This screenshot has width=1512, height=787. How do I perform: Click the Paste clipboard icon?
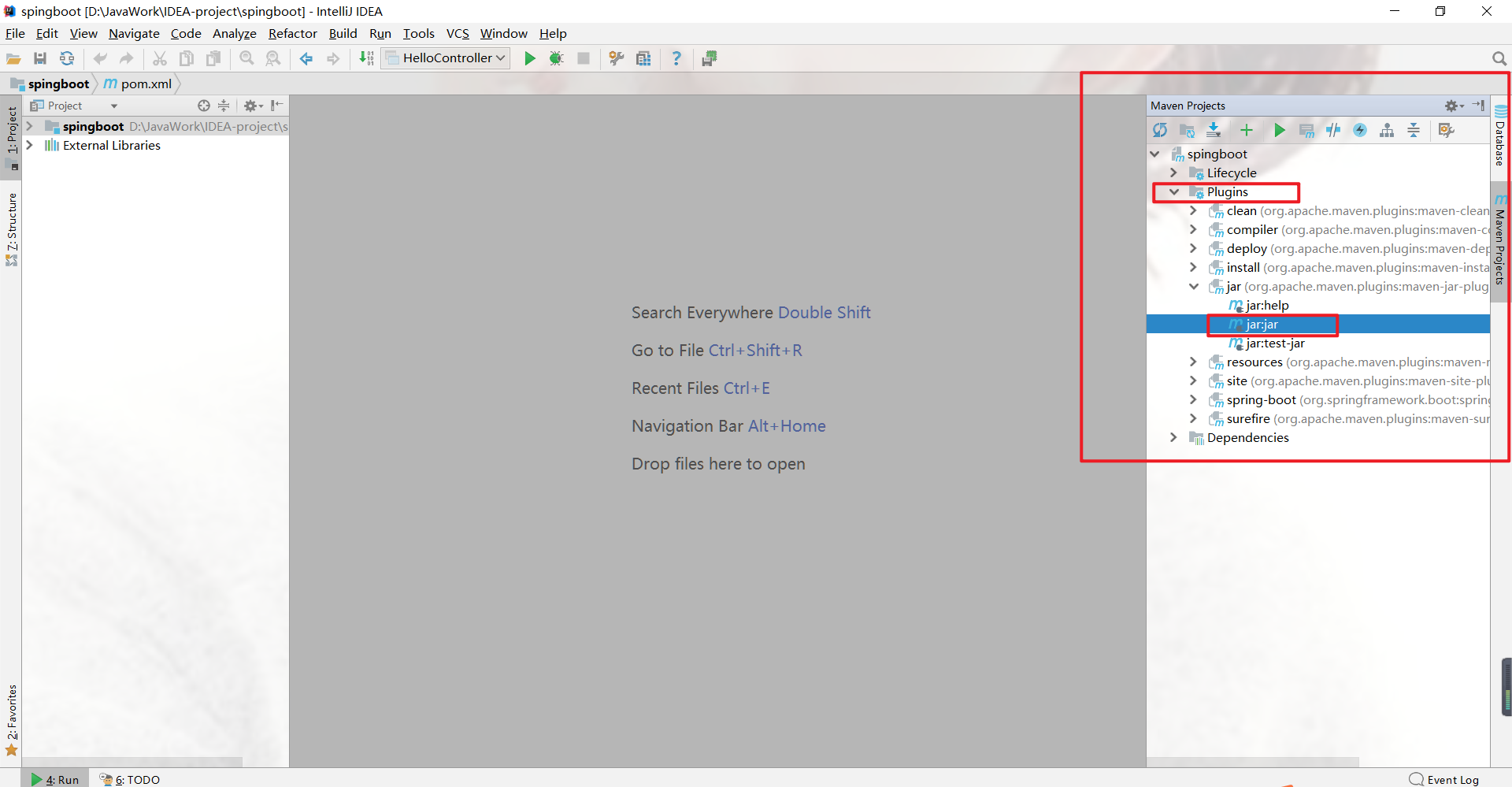click(x=213, y=58)
